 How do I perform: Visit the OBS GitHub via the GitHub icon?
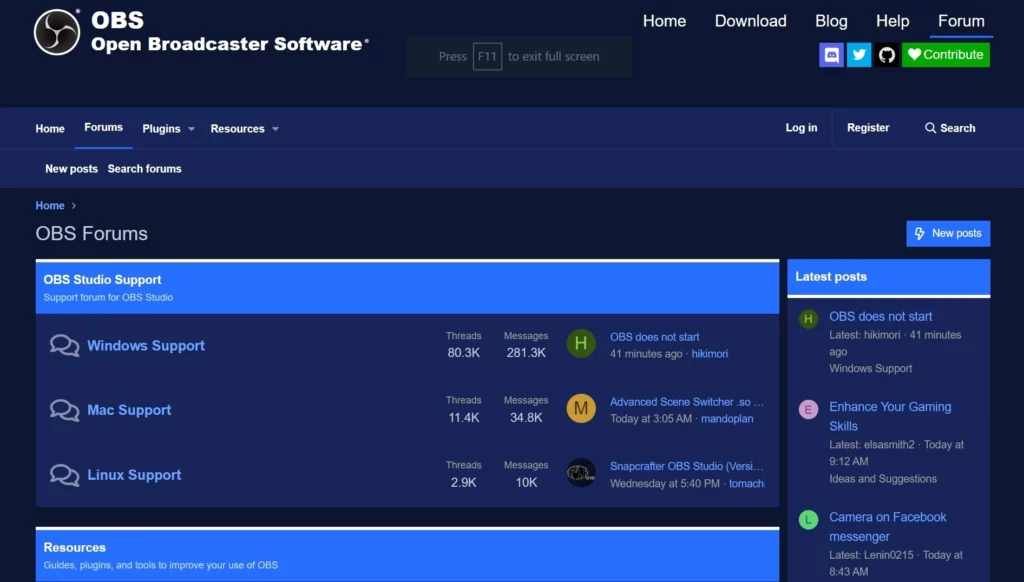tap(886, 55)
